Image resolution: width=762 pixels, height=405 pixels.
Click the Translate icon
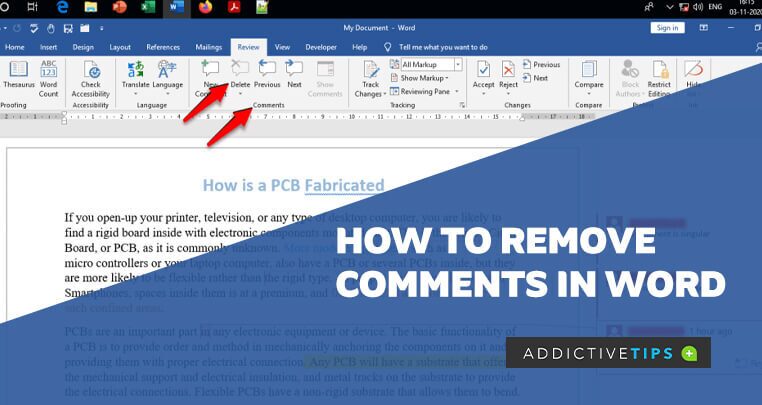tap(136, 75)
